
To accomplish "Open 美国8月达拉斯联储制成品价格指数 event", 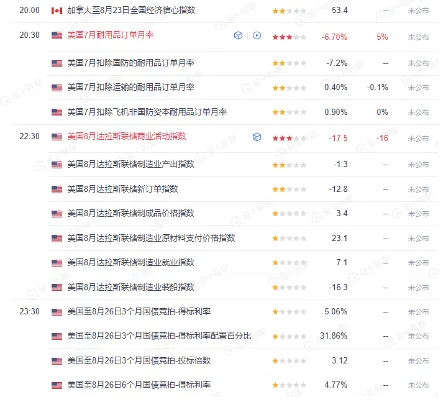I will pyautogui.click(x=131, y=213).
